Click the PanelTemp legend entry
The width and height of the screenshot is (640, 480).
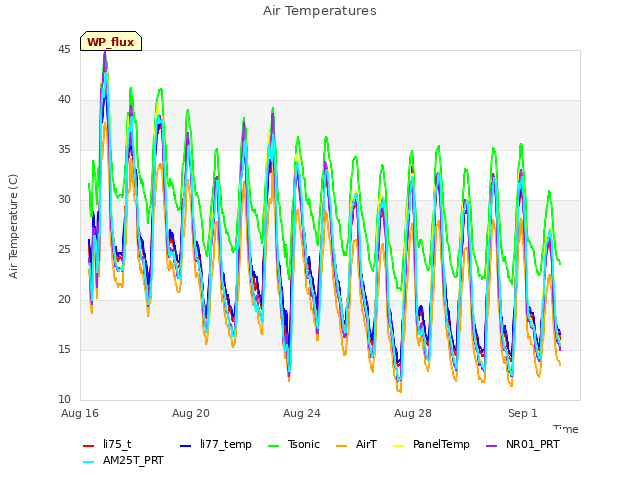(x=431, y=444)
